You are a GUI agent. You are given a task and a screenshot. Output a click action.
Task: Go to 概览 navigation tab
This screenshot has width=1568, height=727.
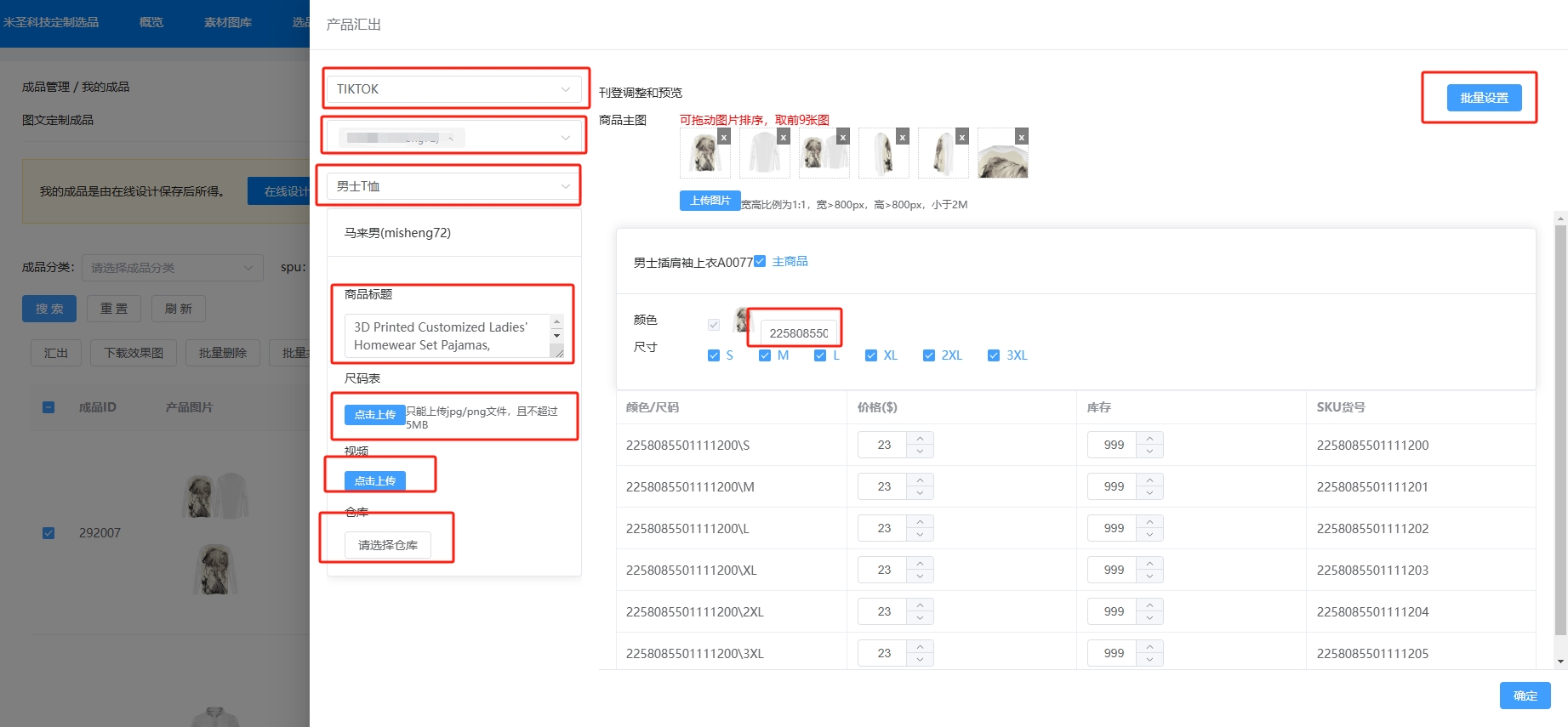pyautogui.click(x=151, y=22)
